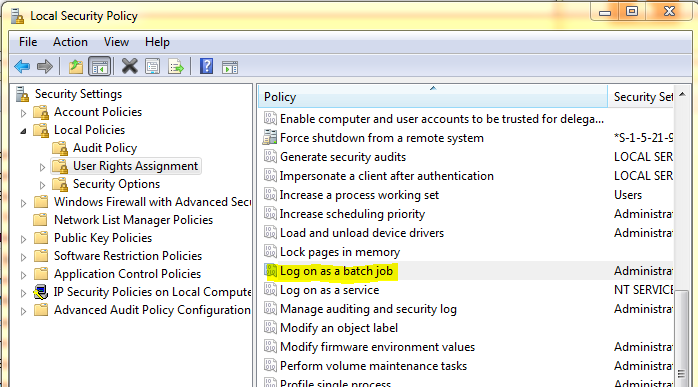Click the IP Security Policies computer icon
This screenshot has height=387, width=698.
[x=41, y=292]
